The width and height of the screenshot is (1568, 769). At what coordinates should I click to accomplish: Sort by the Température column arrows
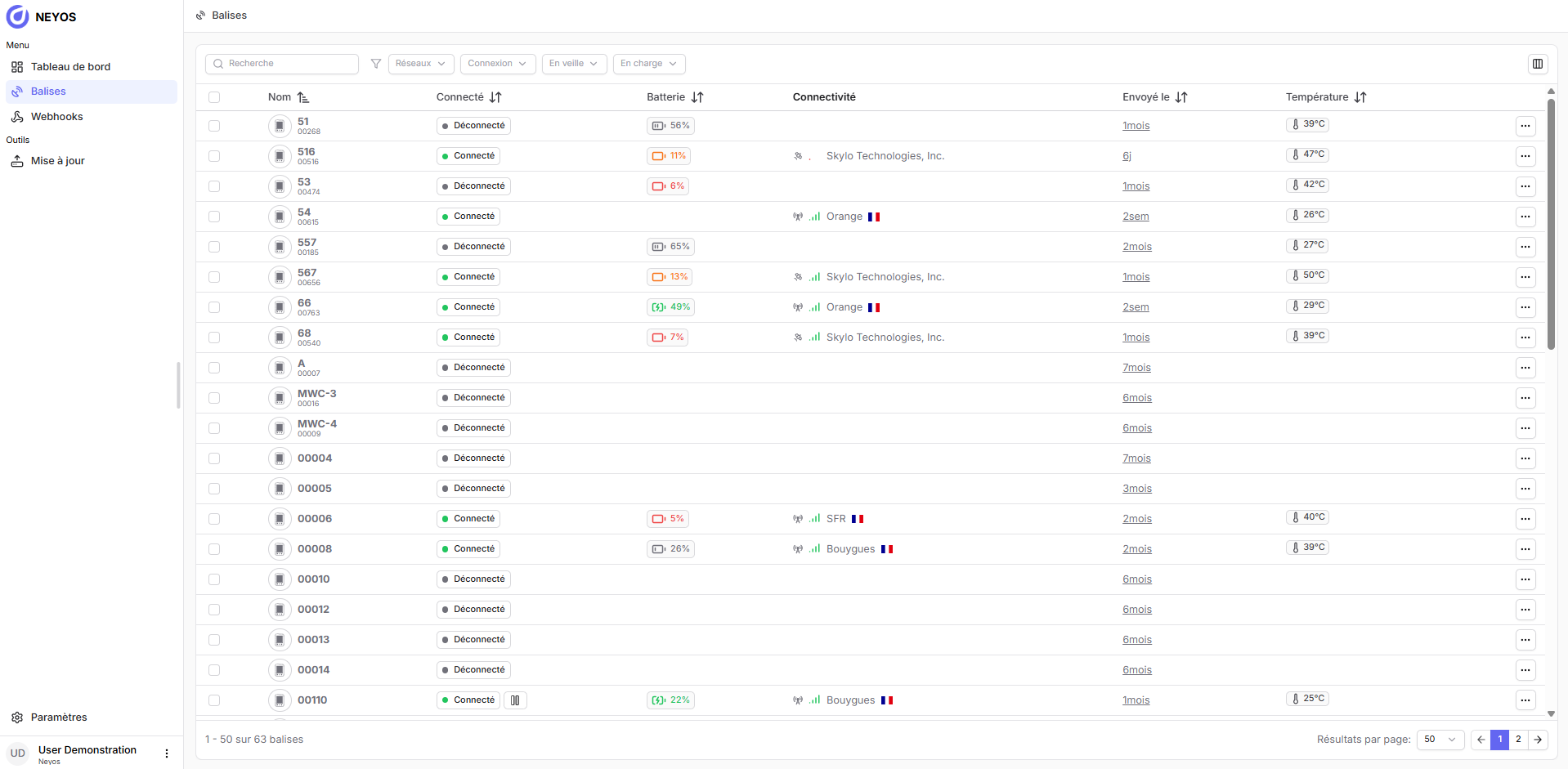[x=1360, y=97]
